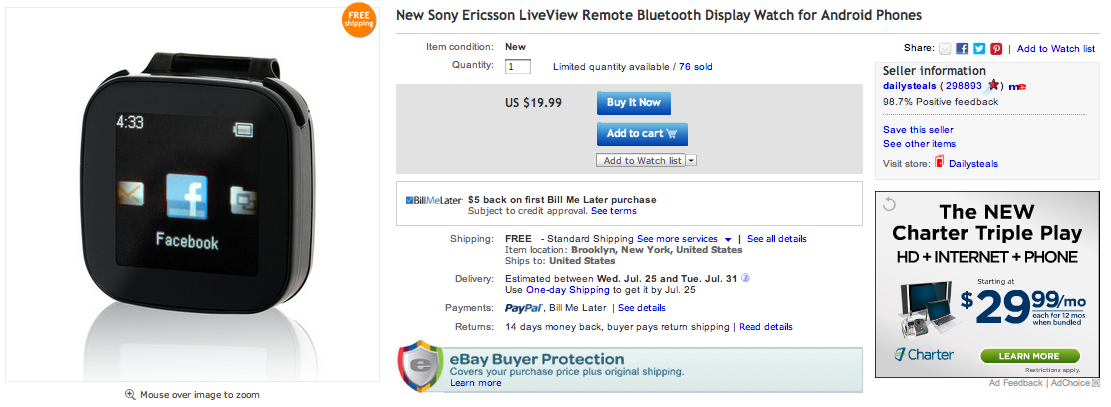Screen dimensions: 1111x407
Task: Share this item on Twitter
Action: pos(979,48)
